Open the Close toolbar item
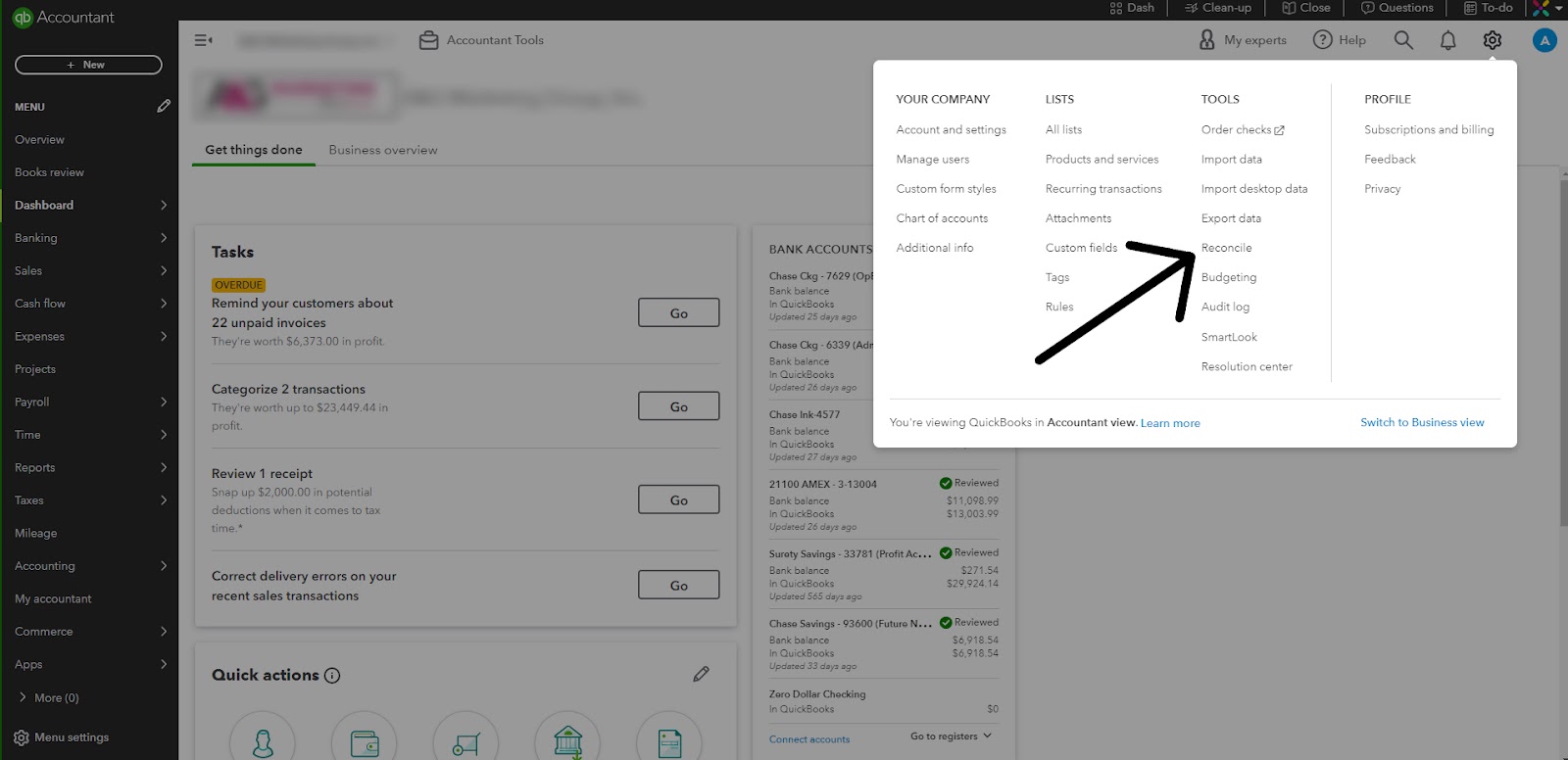This screenshot has width=1568, height=760. coord(1306,8)
